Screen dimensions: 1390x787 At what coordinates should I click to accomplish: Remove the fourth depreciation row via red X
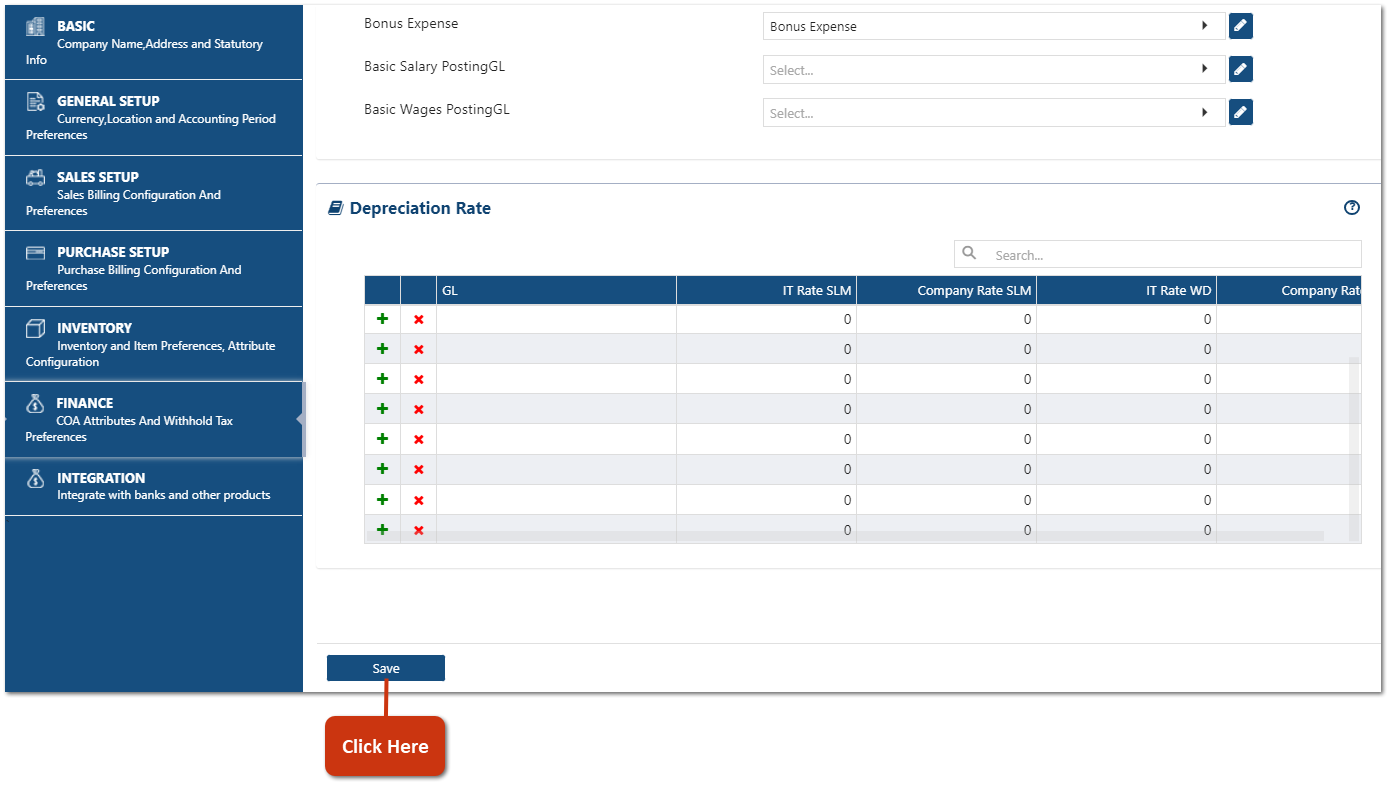[x=419, y=409]
